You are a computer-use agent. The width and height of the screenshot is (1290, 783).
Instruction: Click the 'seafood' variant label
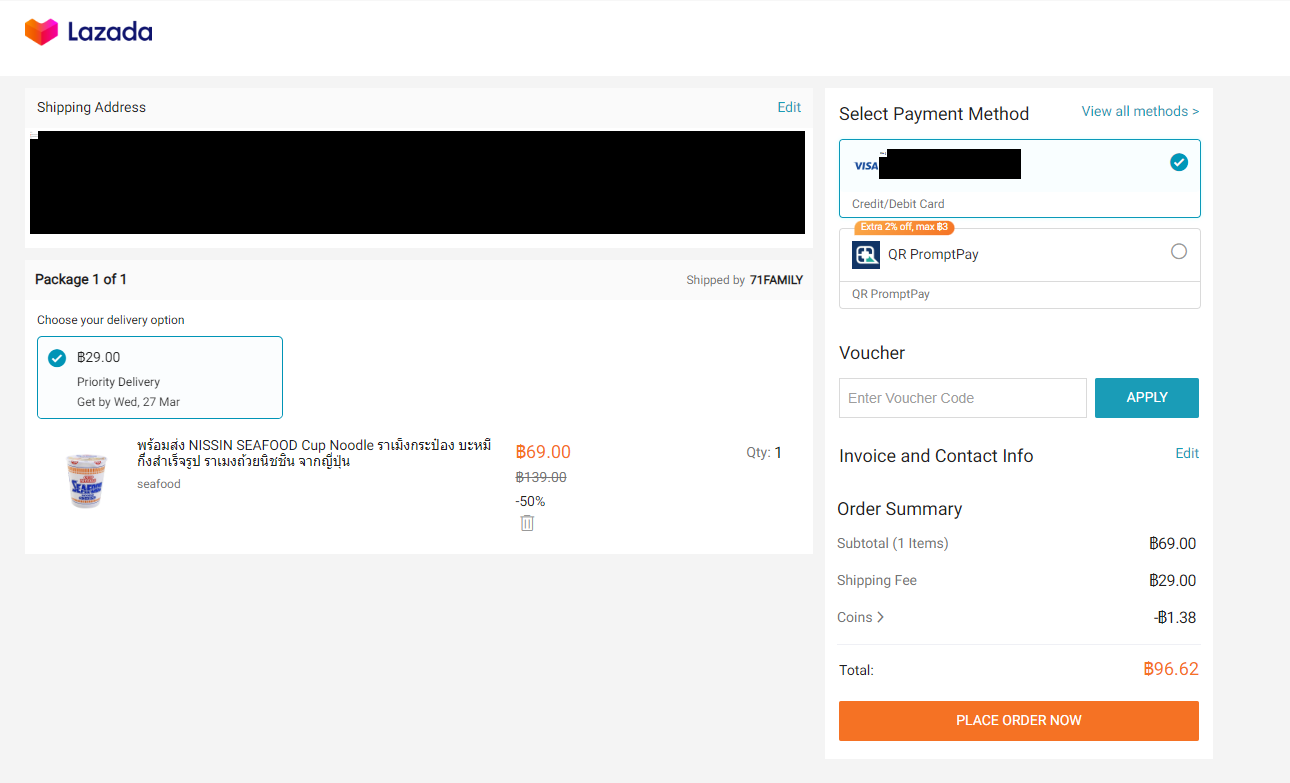tap(159, 484)
